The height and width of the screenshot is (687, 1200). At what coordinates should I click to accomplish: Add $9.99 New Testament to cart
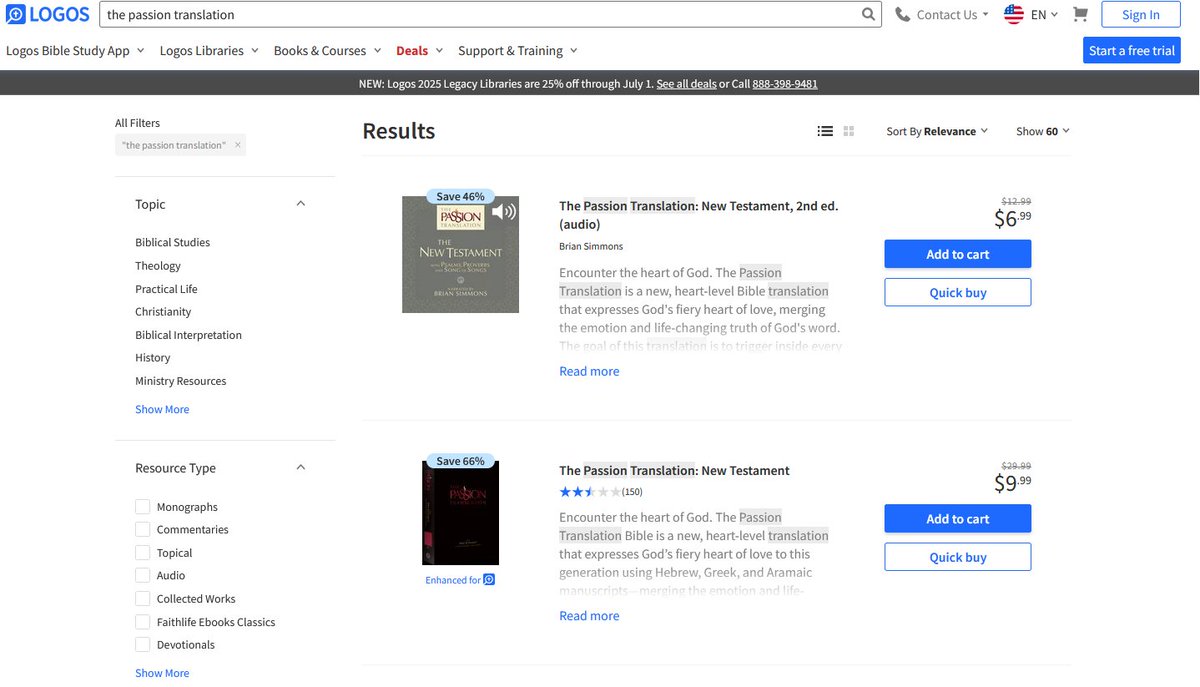(x=958, y=519)
